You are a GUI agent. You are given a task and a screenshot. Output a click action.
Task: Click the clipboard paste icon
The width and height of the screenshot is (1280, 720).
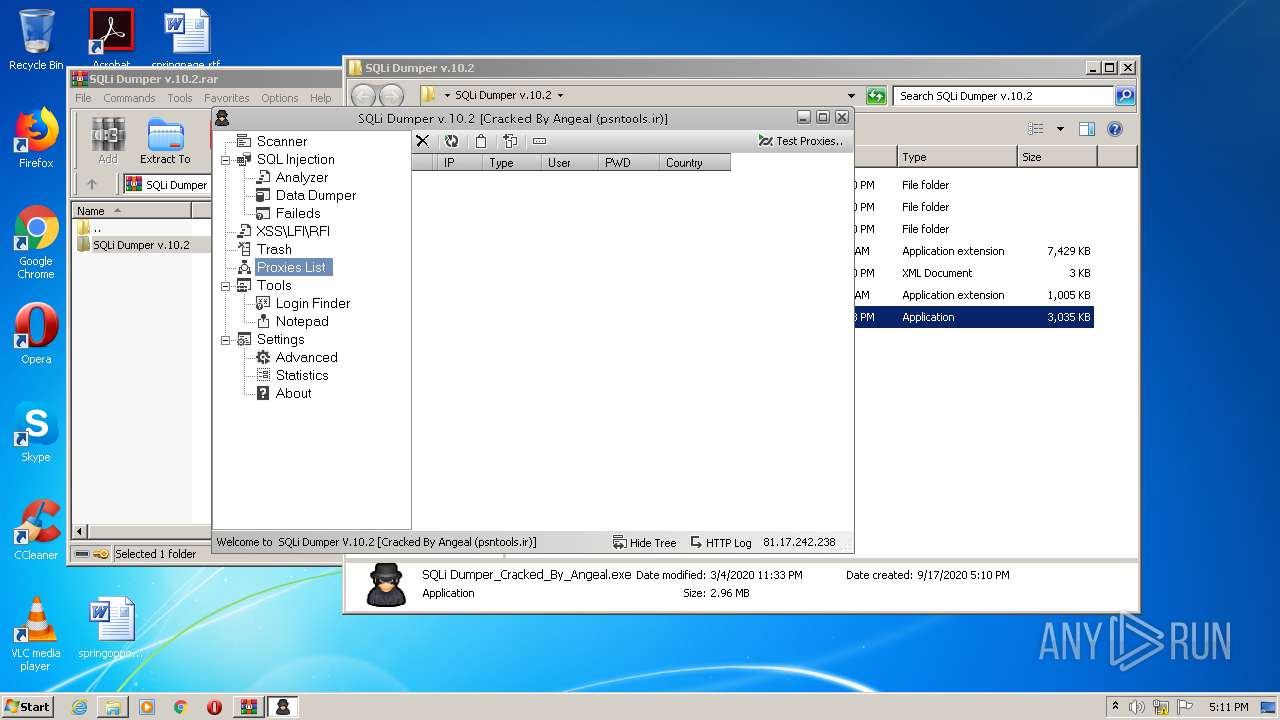(x=481, y=141)
